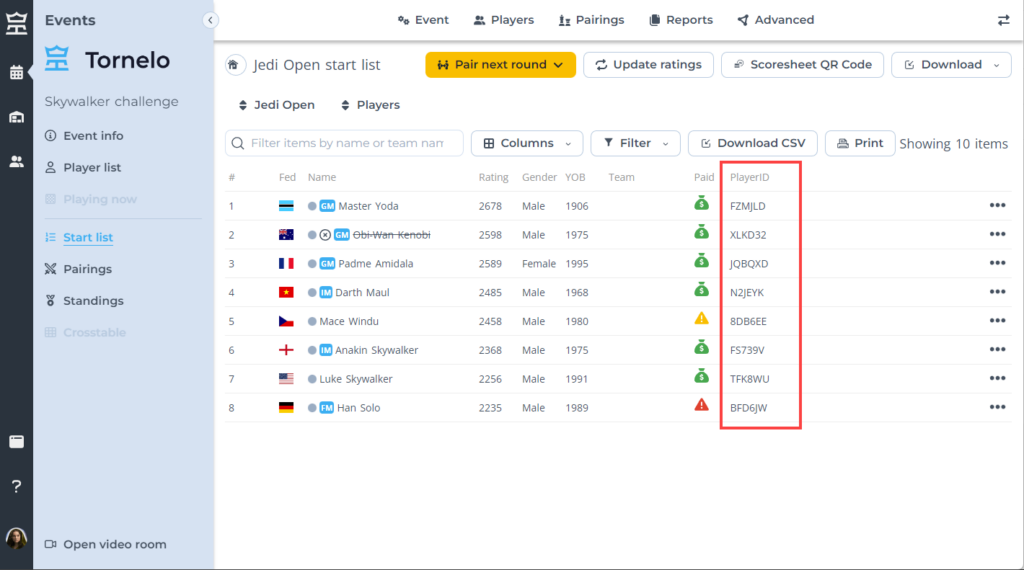Open help question mark icon
Image resolution: width=1024 pixels, height=570 pixels.
pyautogui.click(x=16, y=486)
